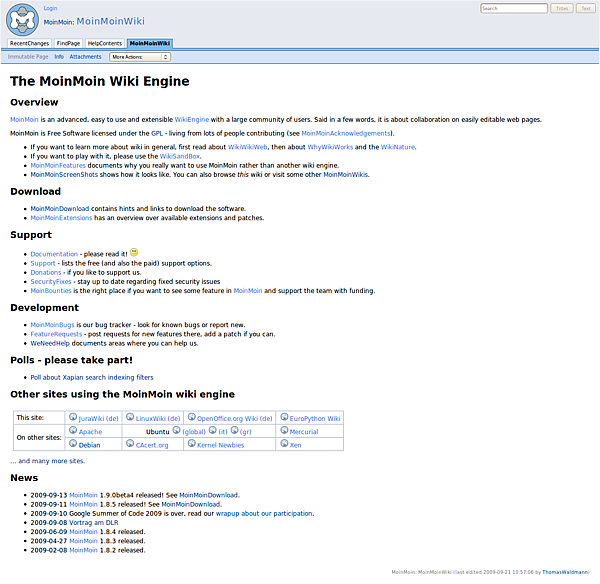Viewport: 600px width, 584px height.
Task: Click the globe icon beside Xen
Action: click(x=283, y=444)
